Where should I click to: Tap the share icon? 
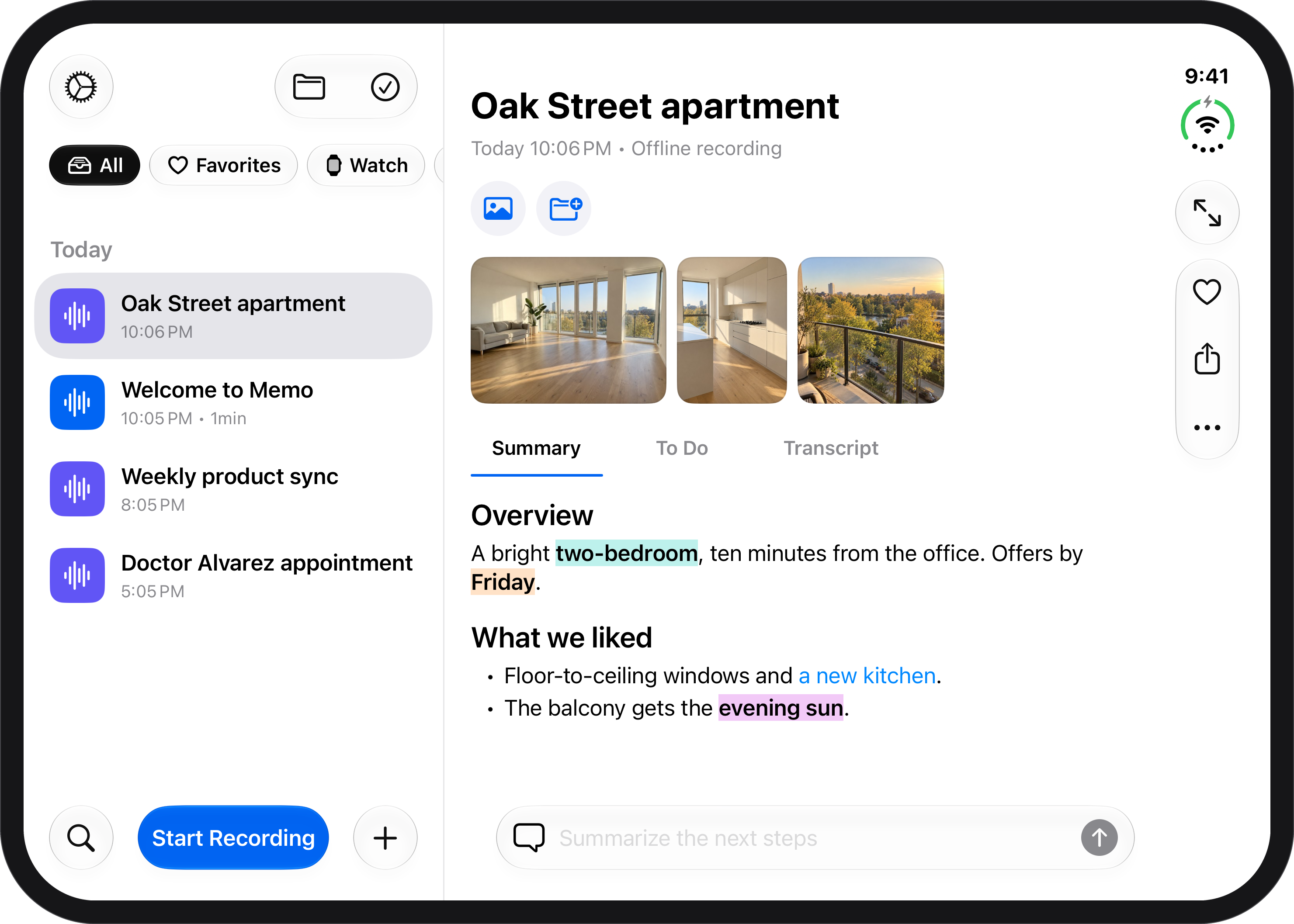coord(1207,359)
